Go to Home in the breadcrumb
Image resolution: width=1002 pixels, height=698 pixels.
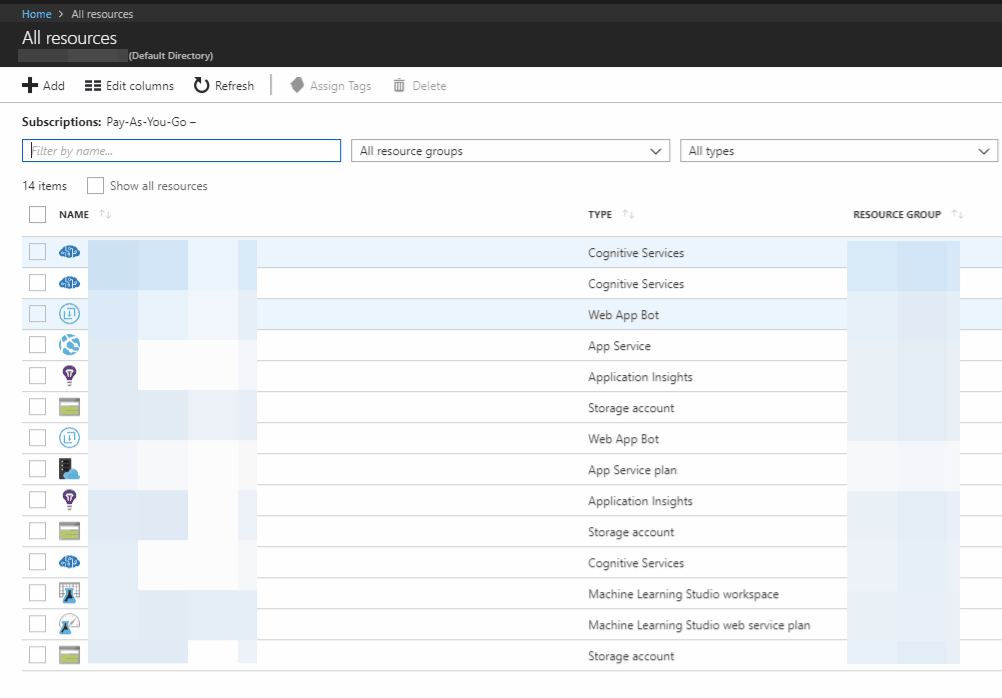tap(37, 14)
